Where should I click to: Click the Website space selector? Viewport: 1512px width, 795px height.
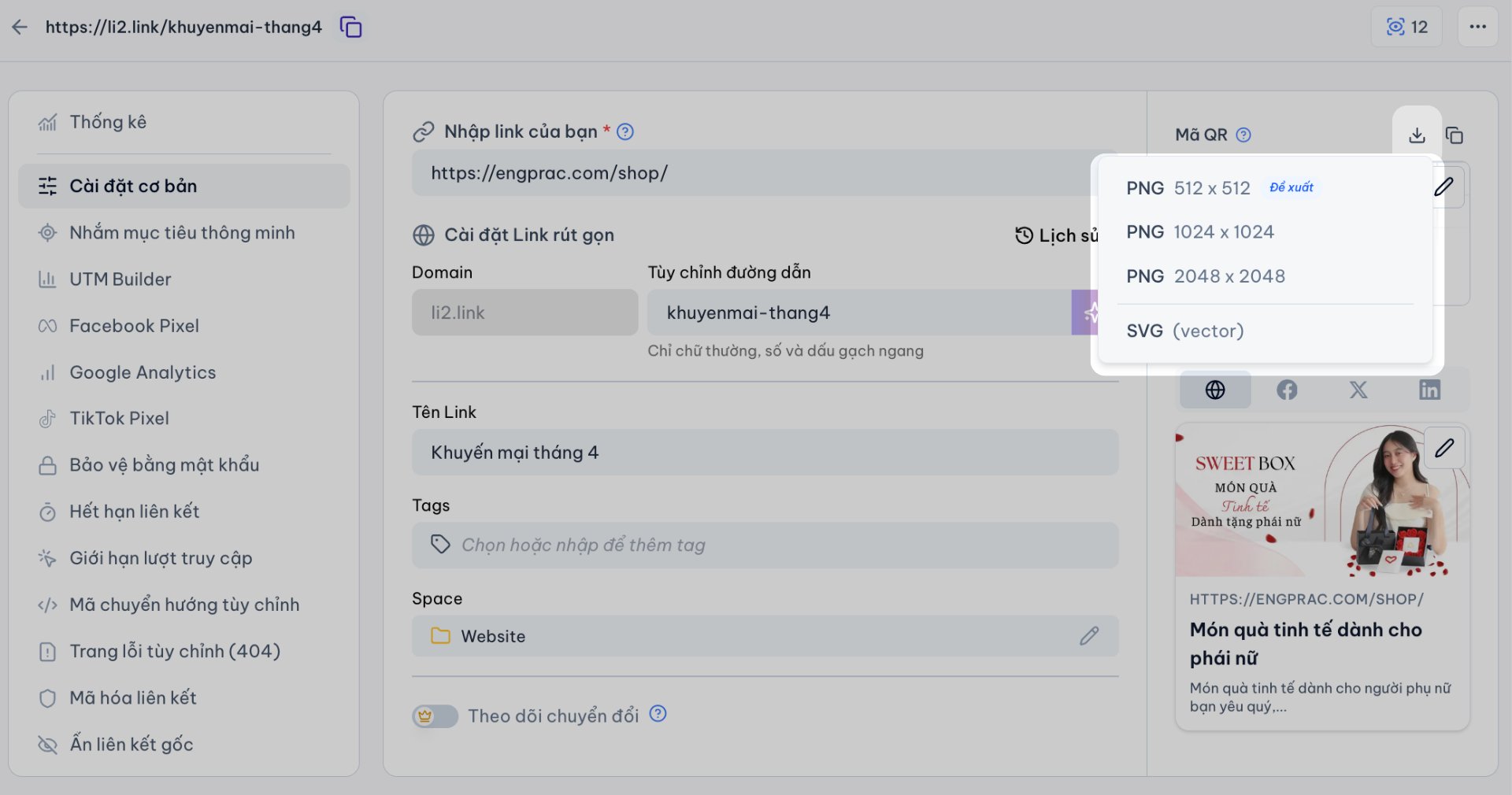(x=765, y=636)
